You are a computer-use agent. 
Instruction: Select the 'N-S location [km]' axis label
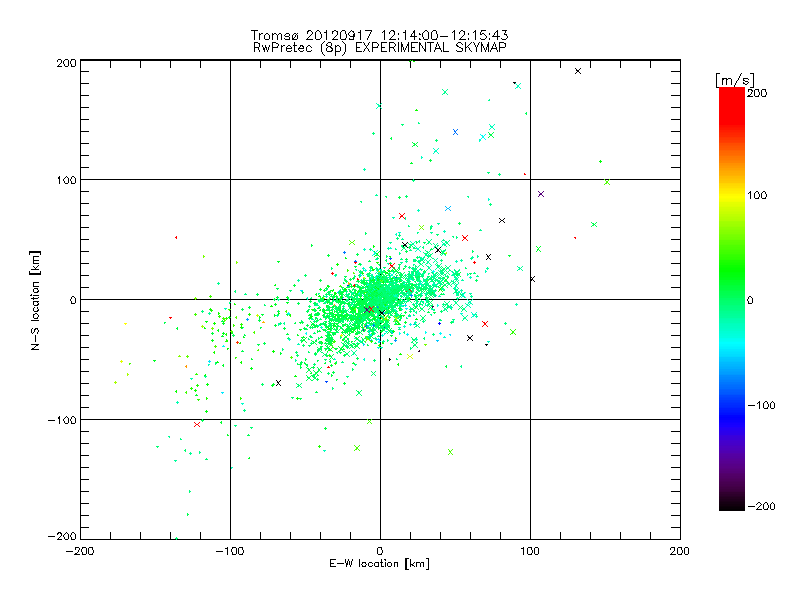35,300
